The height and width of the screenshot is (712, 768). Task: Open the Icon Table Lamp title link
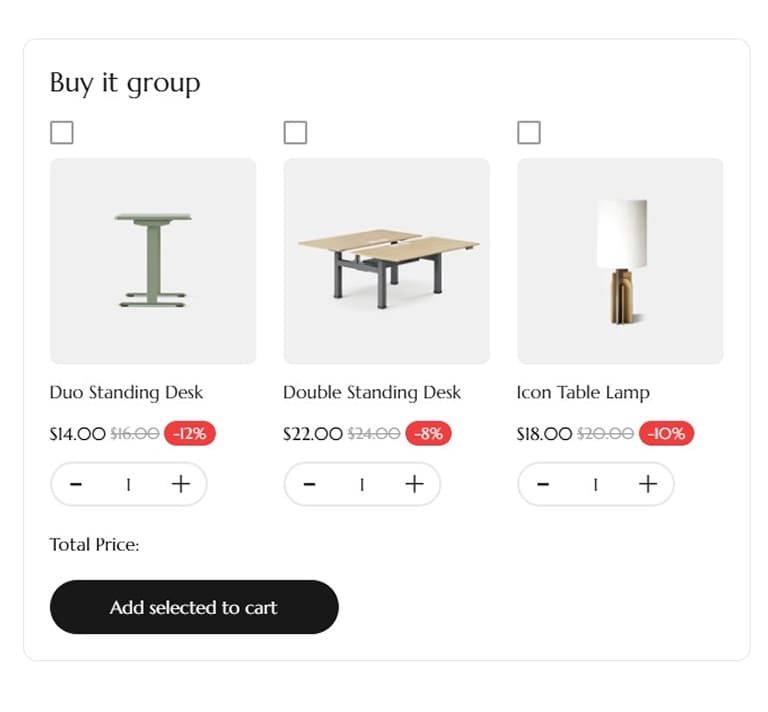[x=583, y=392]
